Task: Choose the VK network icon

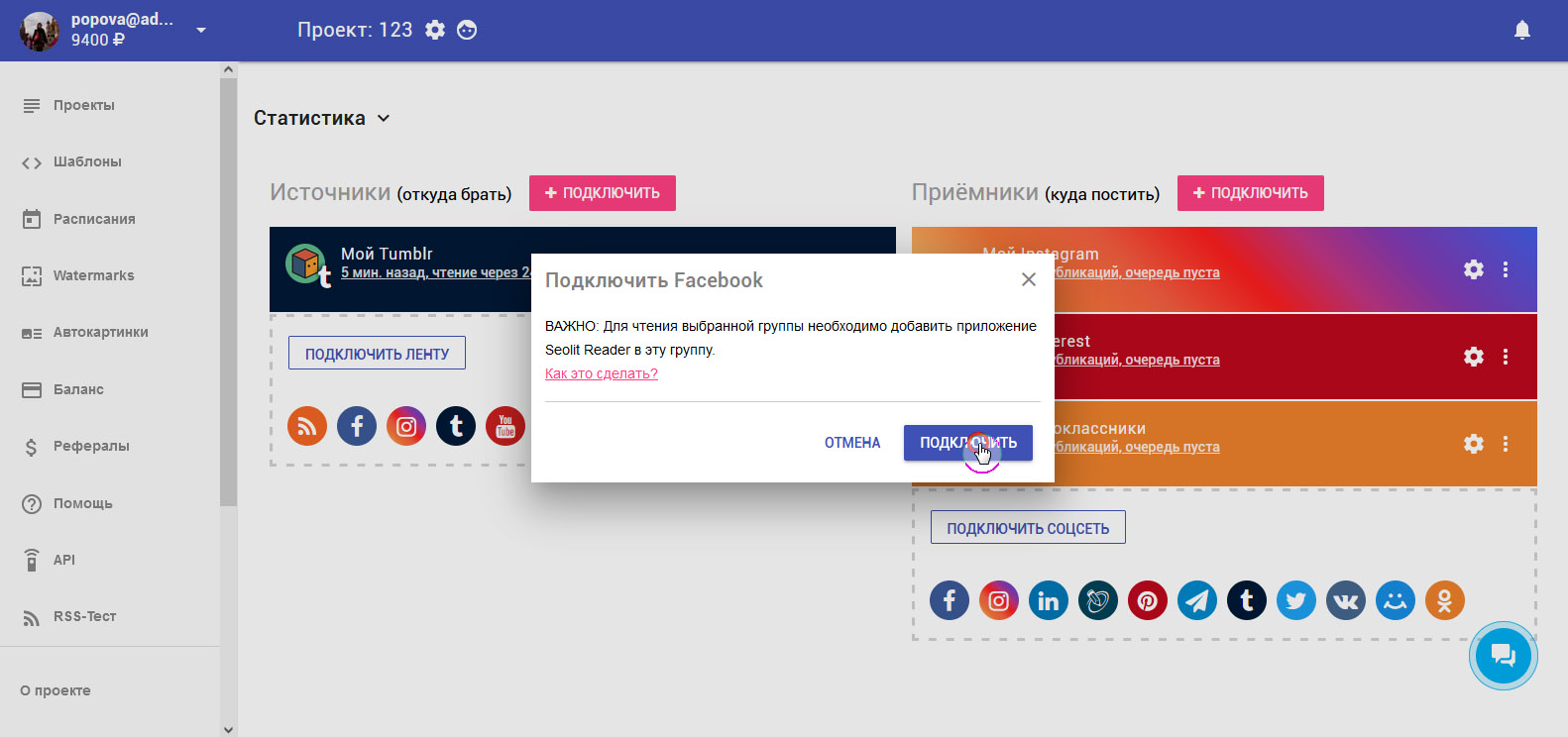Action: pos(1346,600)
